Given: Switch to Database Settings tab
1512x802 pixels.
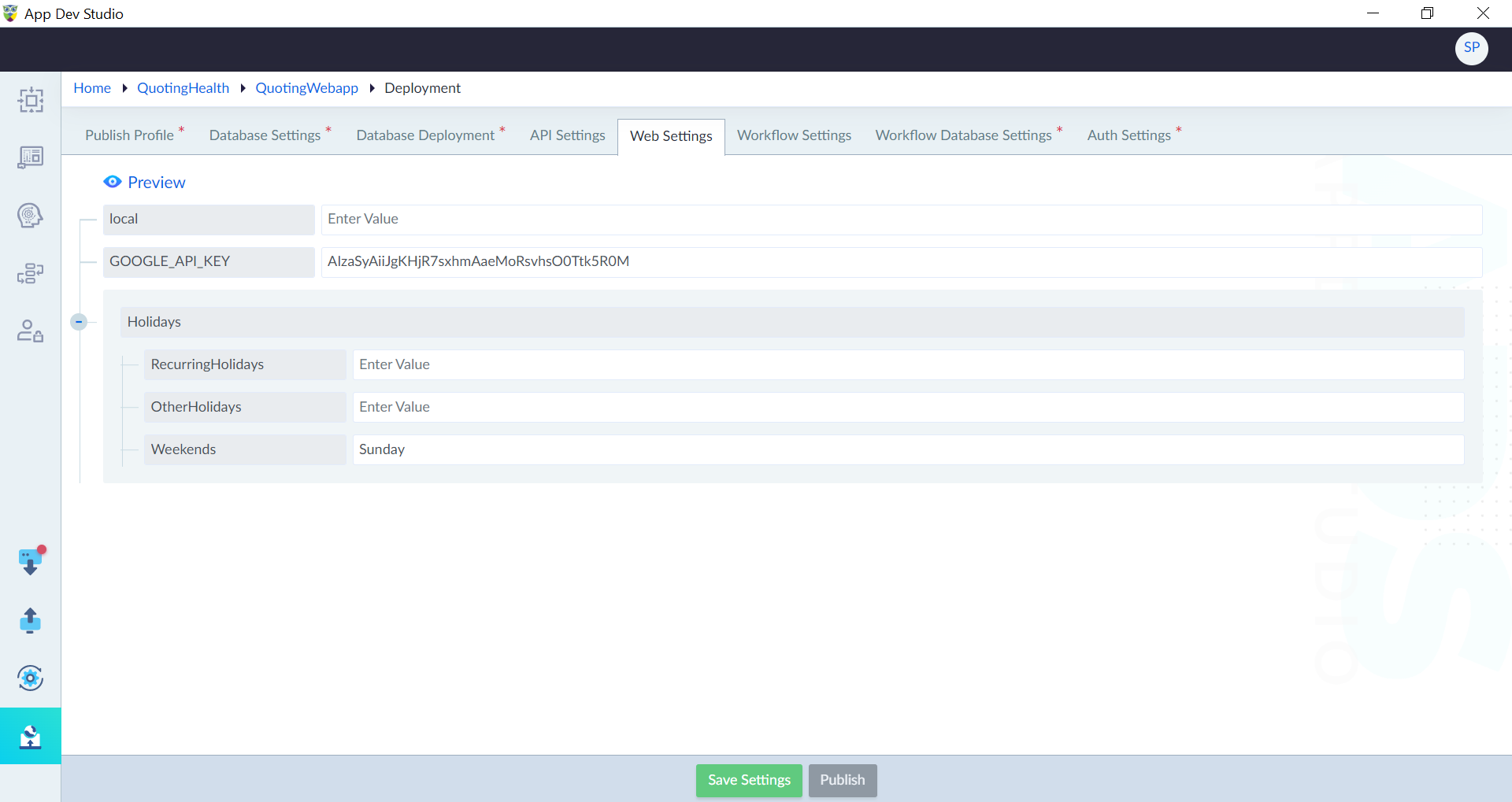Looking at the screenshot, I should [265, 135].
